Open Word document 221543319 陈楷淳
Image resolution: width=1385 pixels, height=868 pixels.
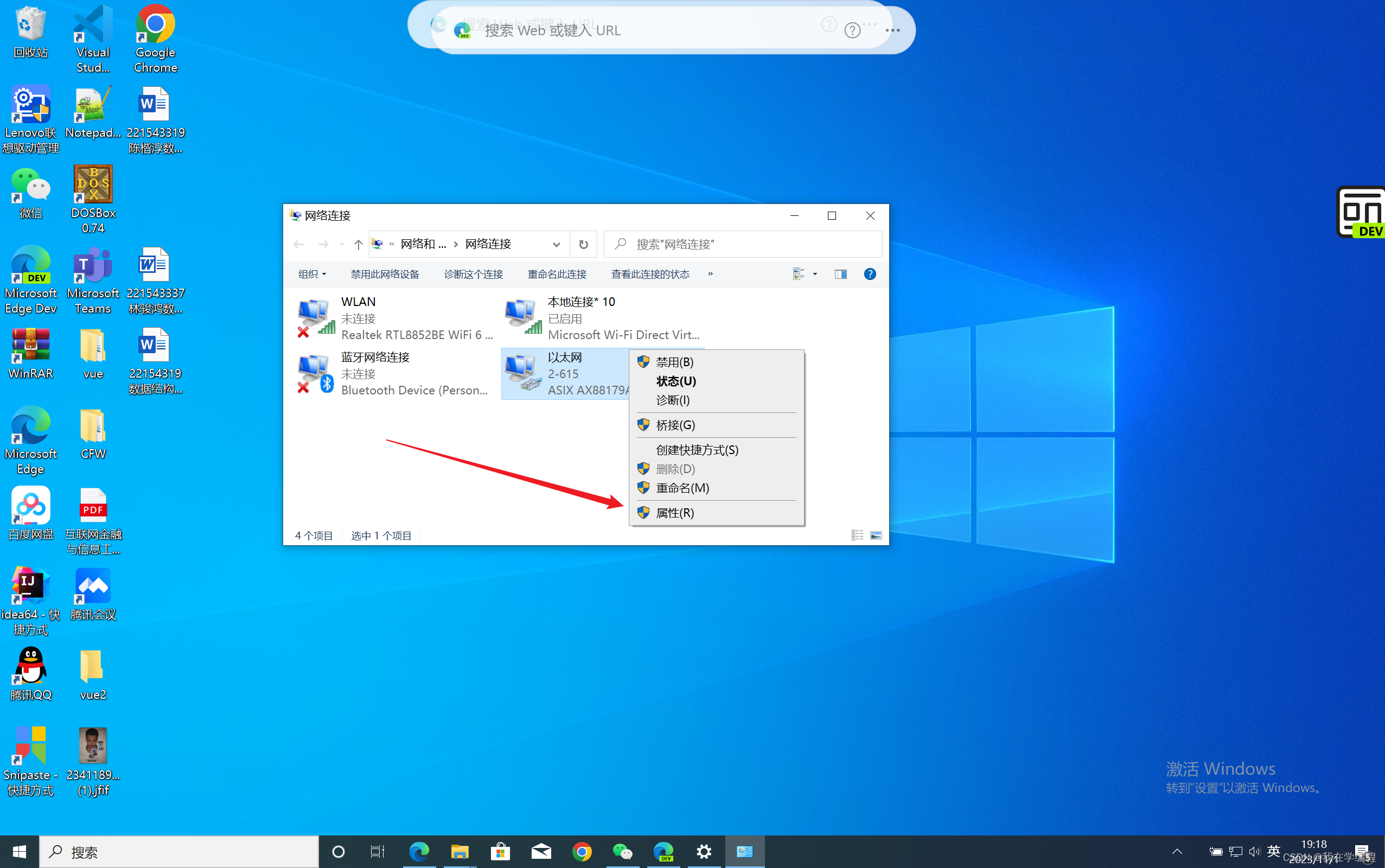156,119
